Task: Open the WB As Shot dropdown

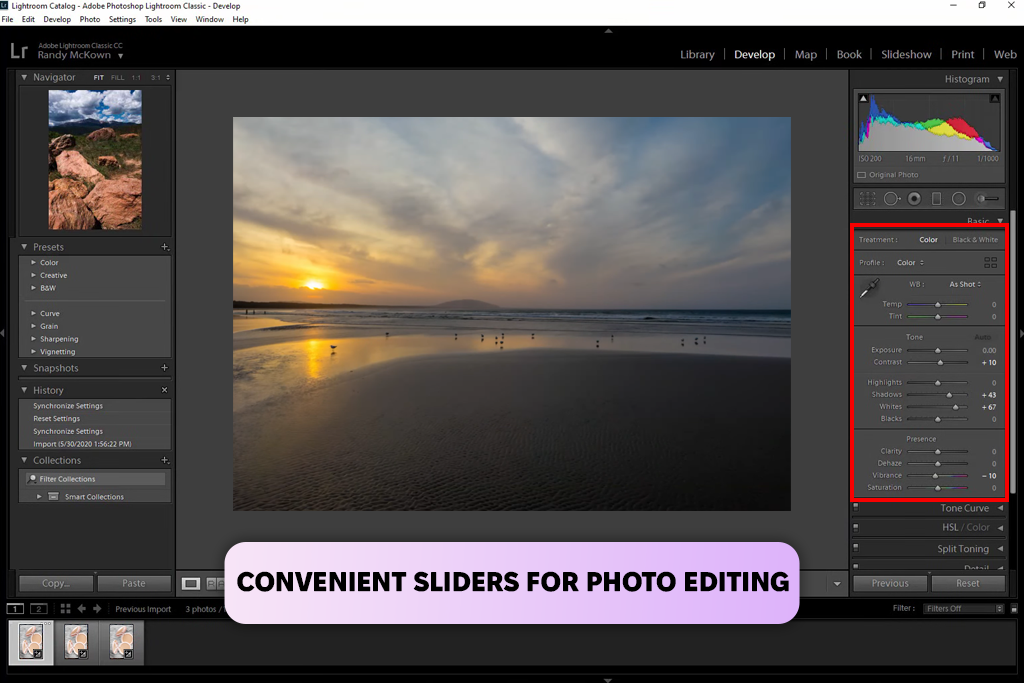Action: 965,284
